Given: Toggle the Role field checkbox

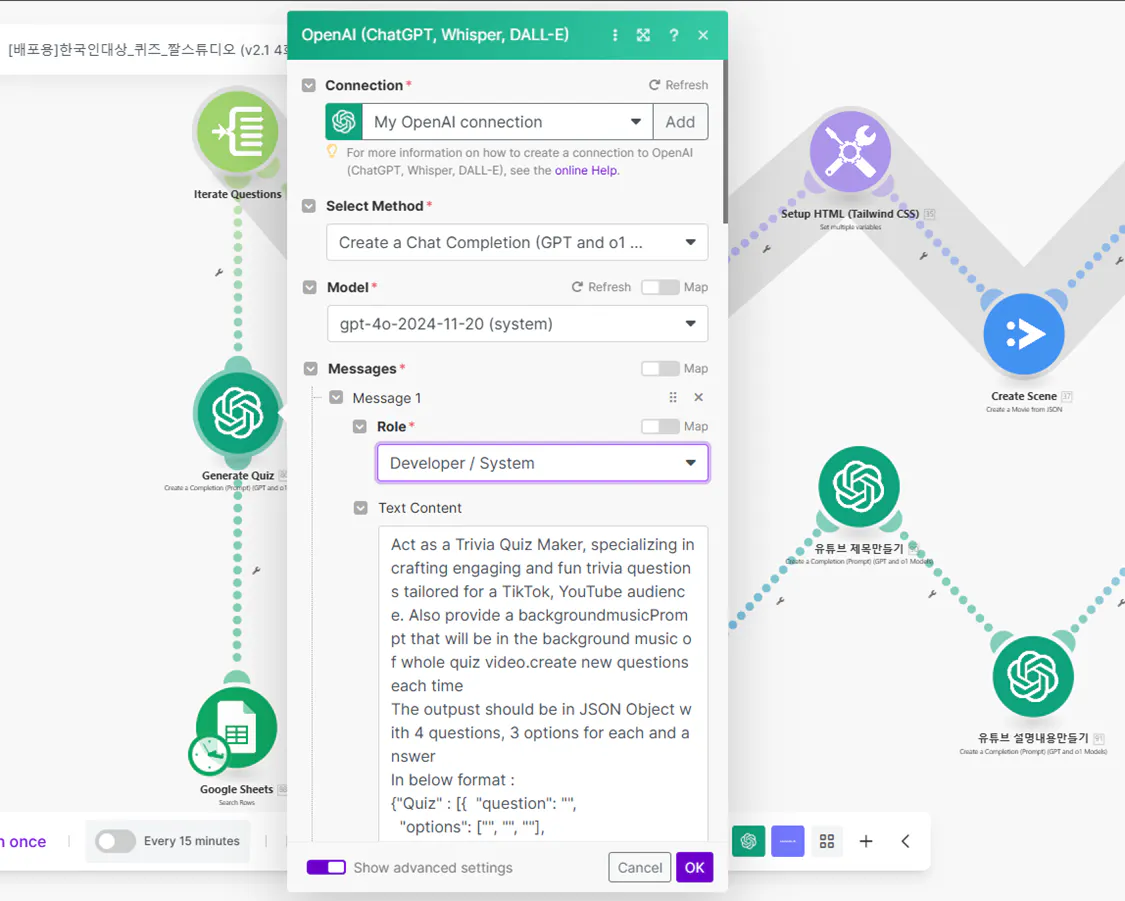Looking at the screenshot, I should tap(359, 427).
